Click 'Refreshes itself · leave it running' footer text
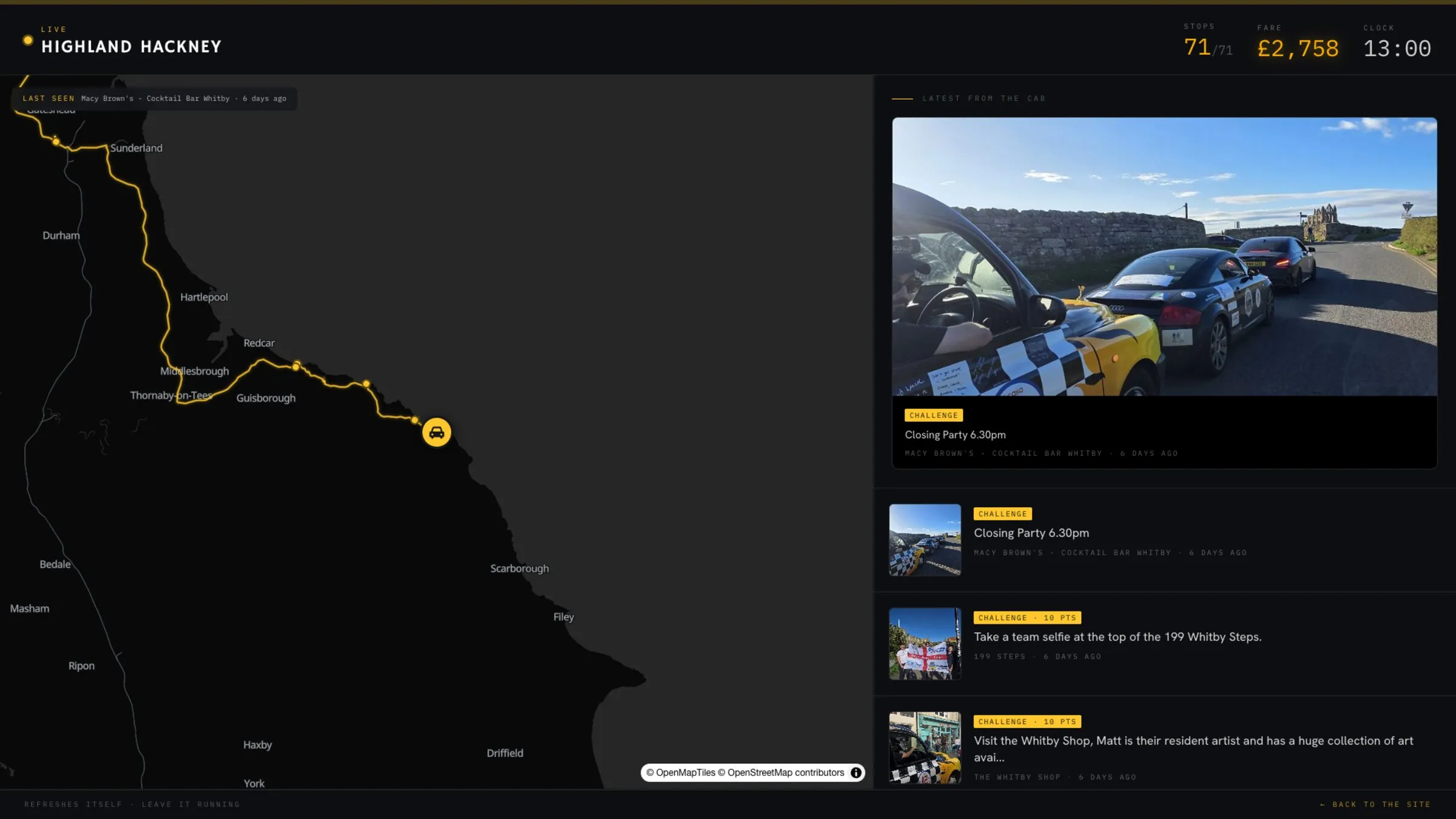The width and height of the screenshot is (1456, 819). (x=132, y=804)
